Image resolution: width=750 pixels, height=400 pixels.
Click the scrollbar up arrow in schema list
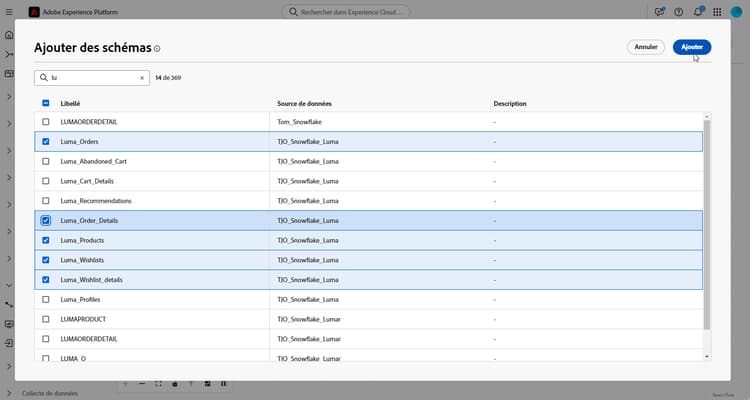click(707, 116)
